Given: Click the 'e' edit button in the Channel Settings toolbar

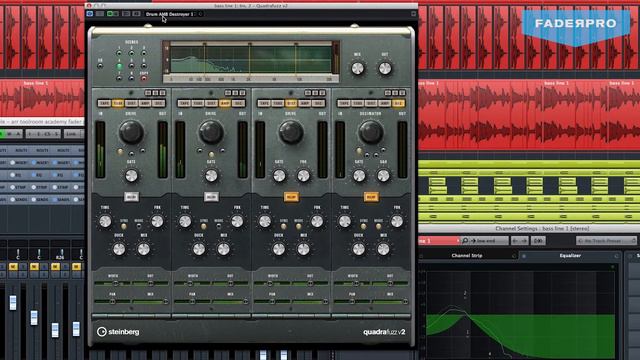Looking at the screenshot, I should pos(538,241).
